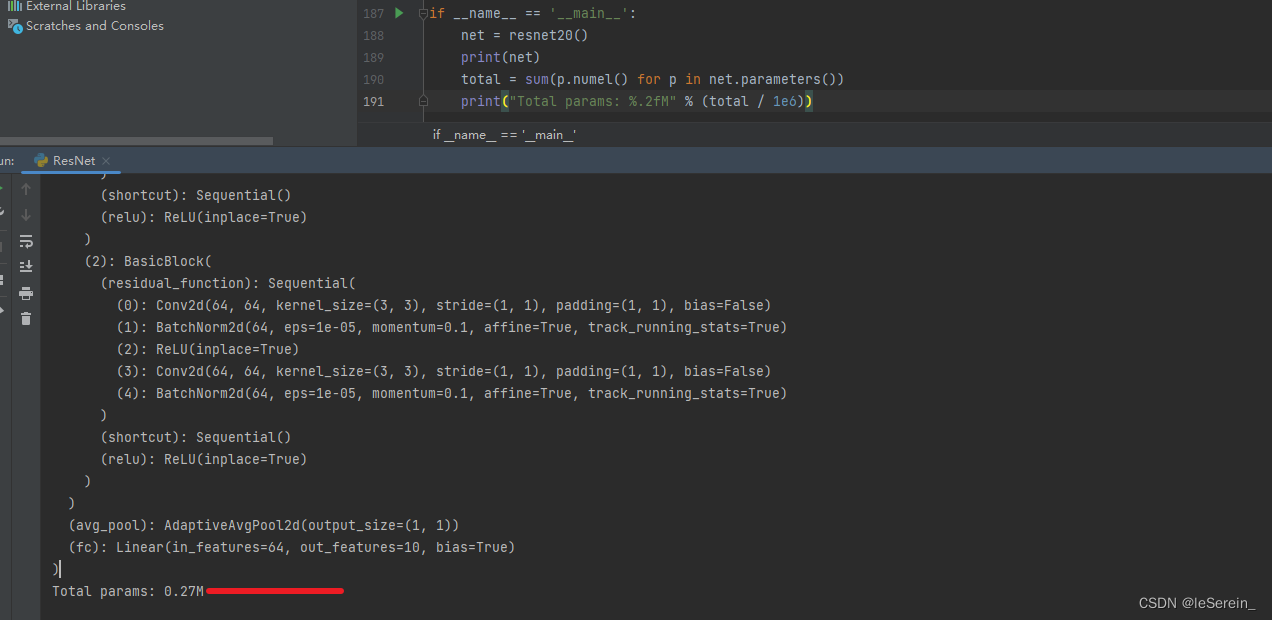This screenshot has width=1272, height=620.
Task: Select Scratches and Consoles tree item
Action: click(95, 26)
